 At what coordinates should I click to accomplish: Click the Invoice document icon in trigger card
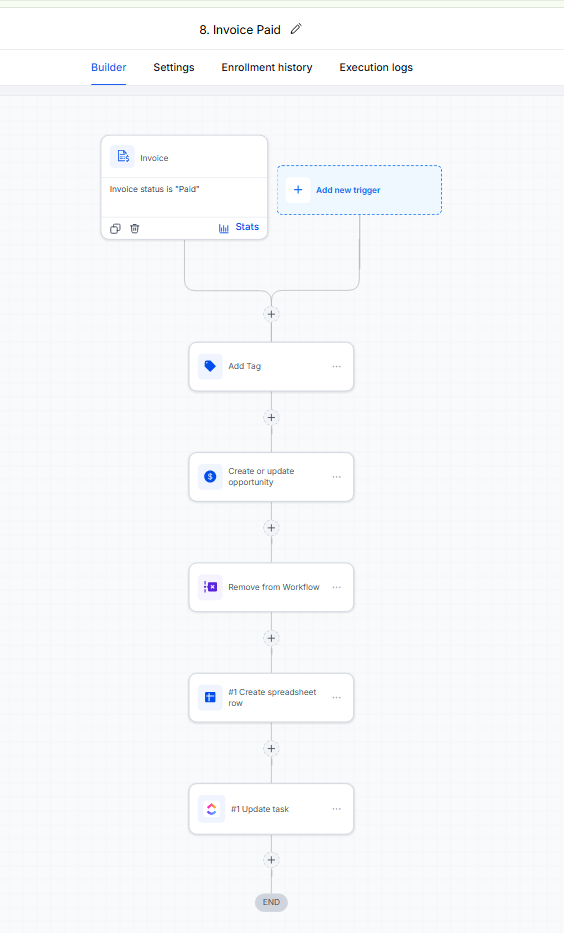123,157
